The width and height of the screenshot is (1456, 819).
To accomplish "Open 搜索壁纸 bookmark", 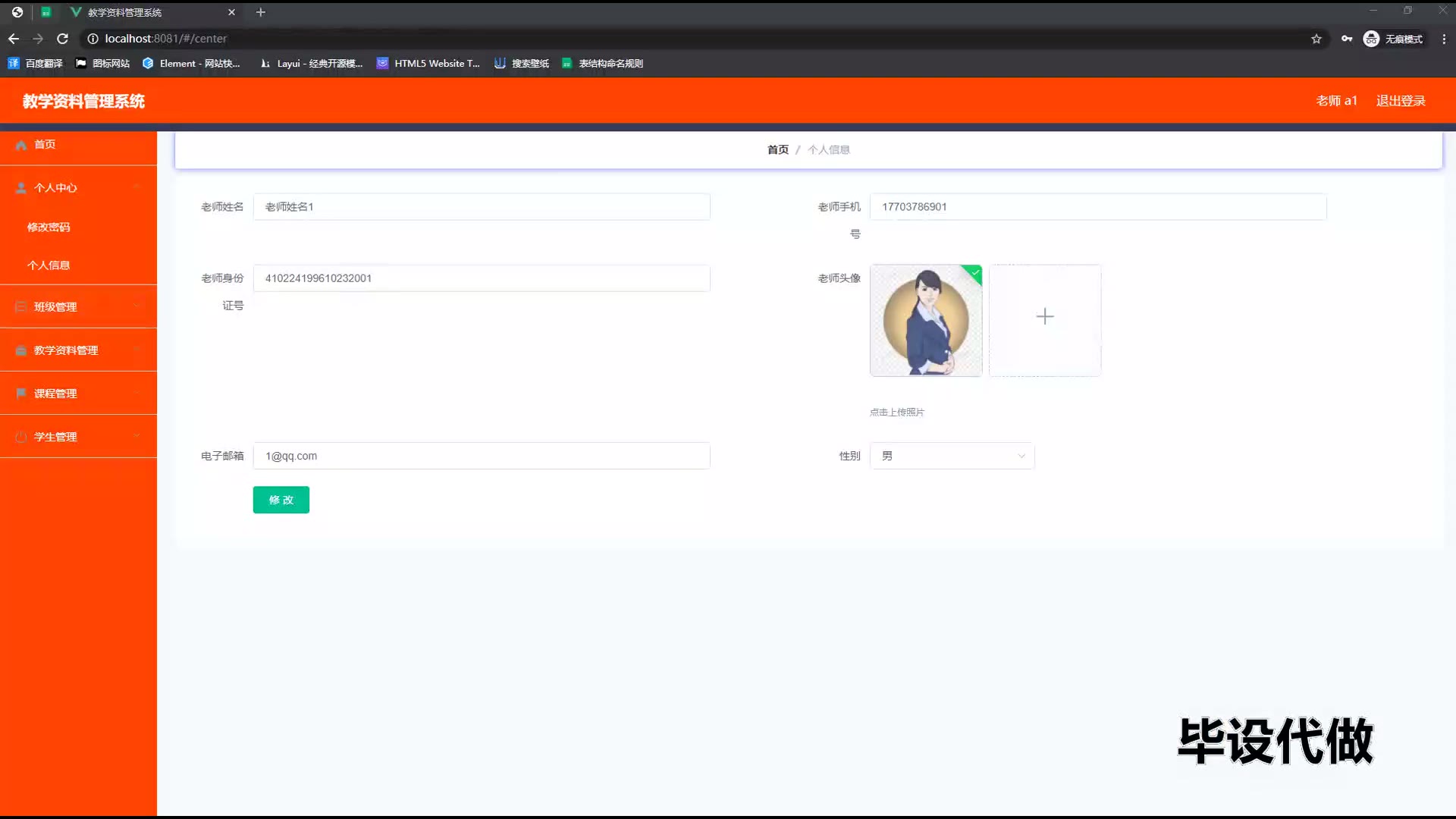I will click(522, 64).
